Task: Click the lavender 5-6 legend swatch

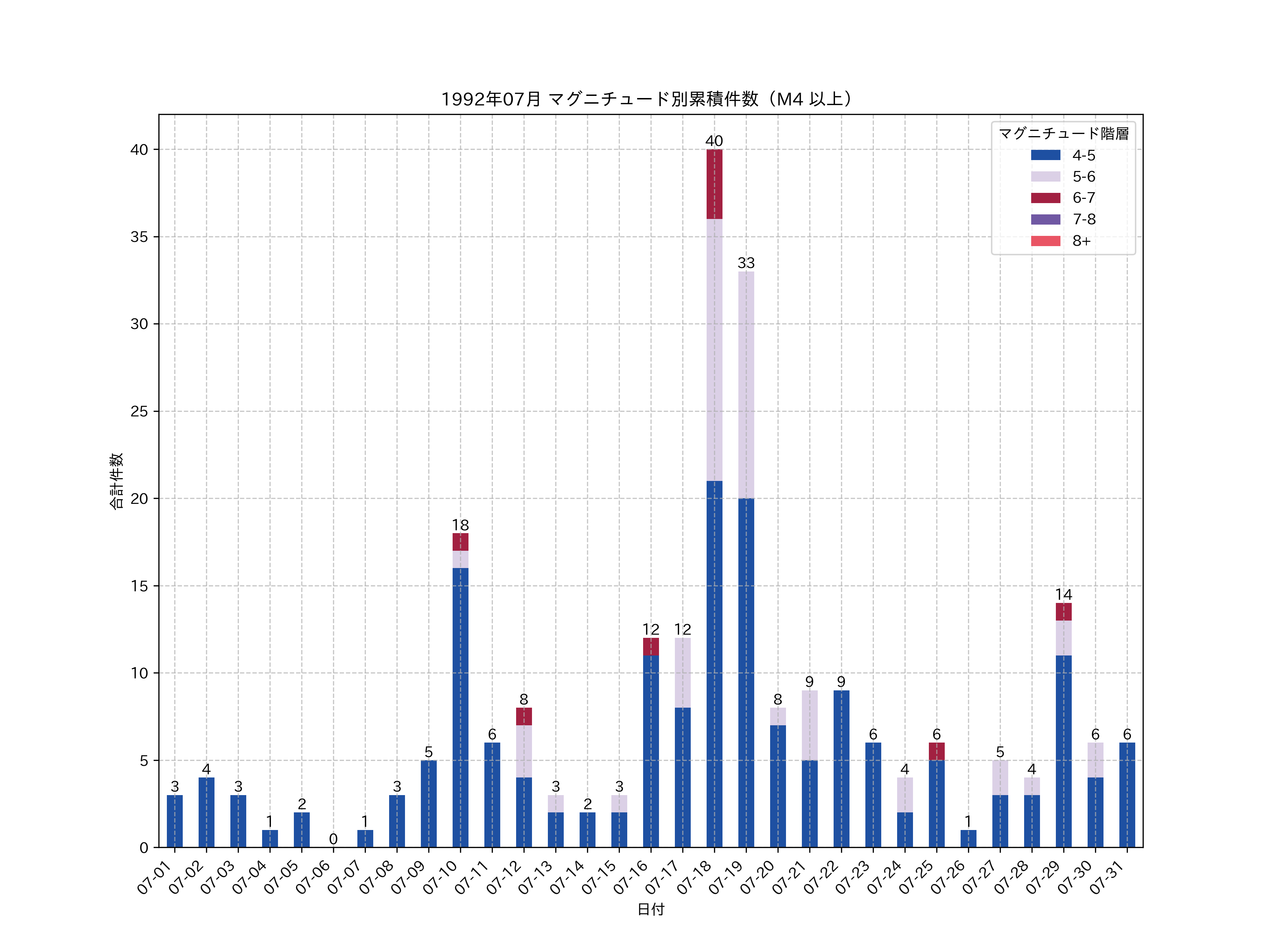Action: tap(1045, 176)
